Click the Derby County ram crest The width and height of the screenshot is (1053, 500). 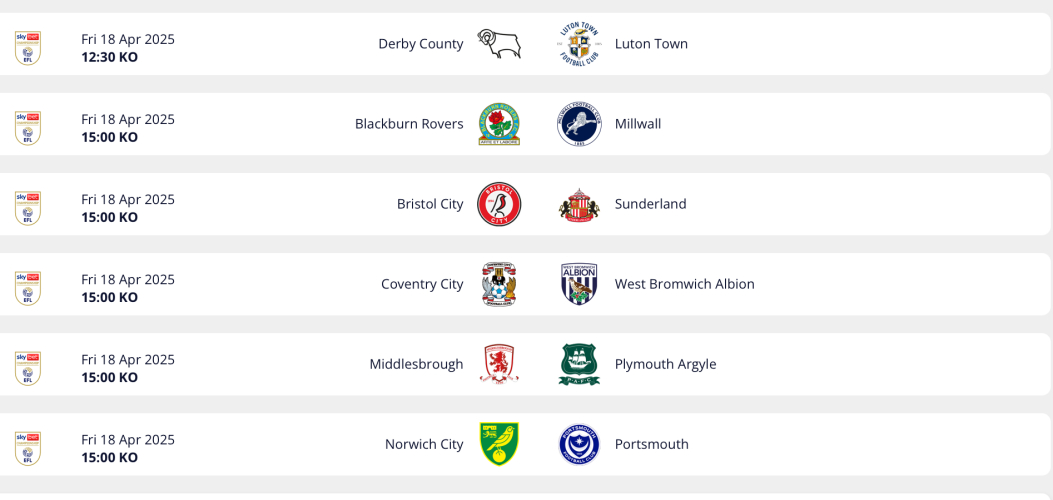(499, 44)
